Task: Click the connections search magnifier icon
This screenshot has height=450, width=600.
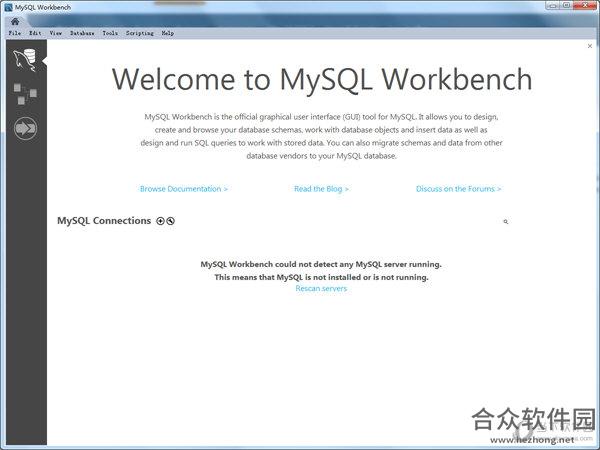Action: pos(505,222)
